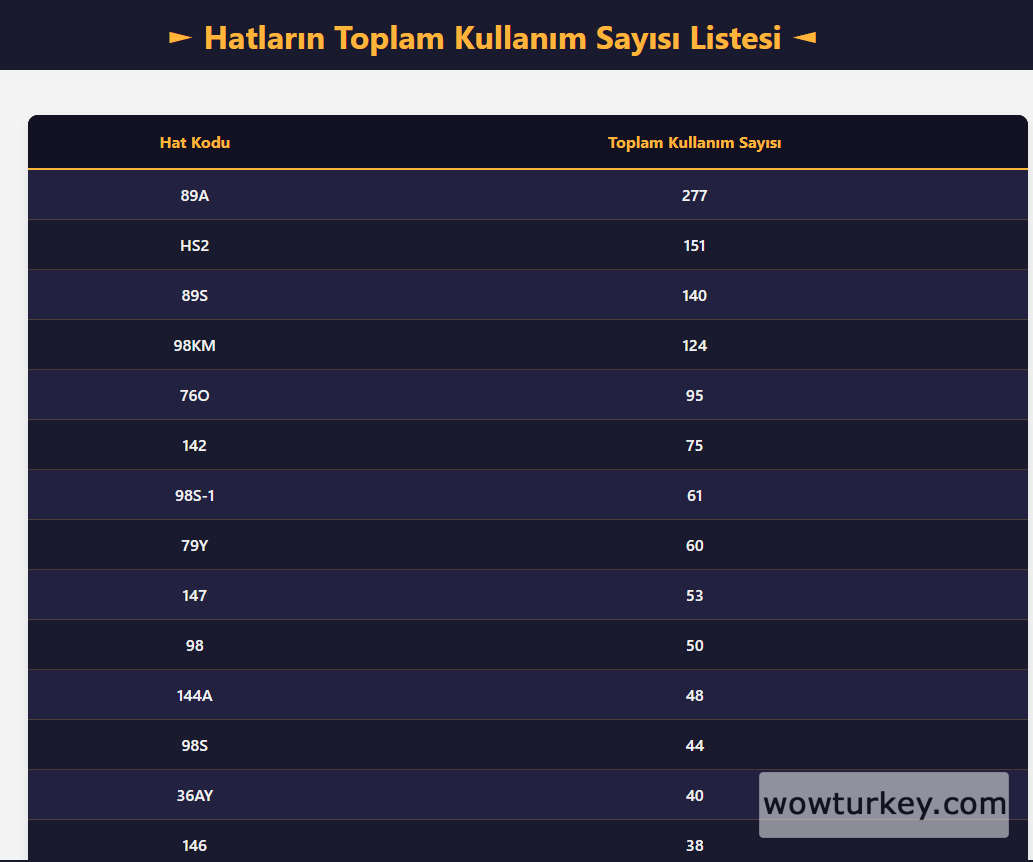Screen dimensions: 1033x862
Task: Click the right arrow icon in the title
Action: (x=806, y=38)
